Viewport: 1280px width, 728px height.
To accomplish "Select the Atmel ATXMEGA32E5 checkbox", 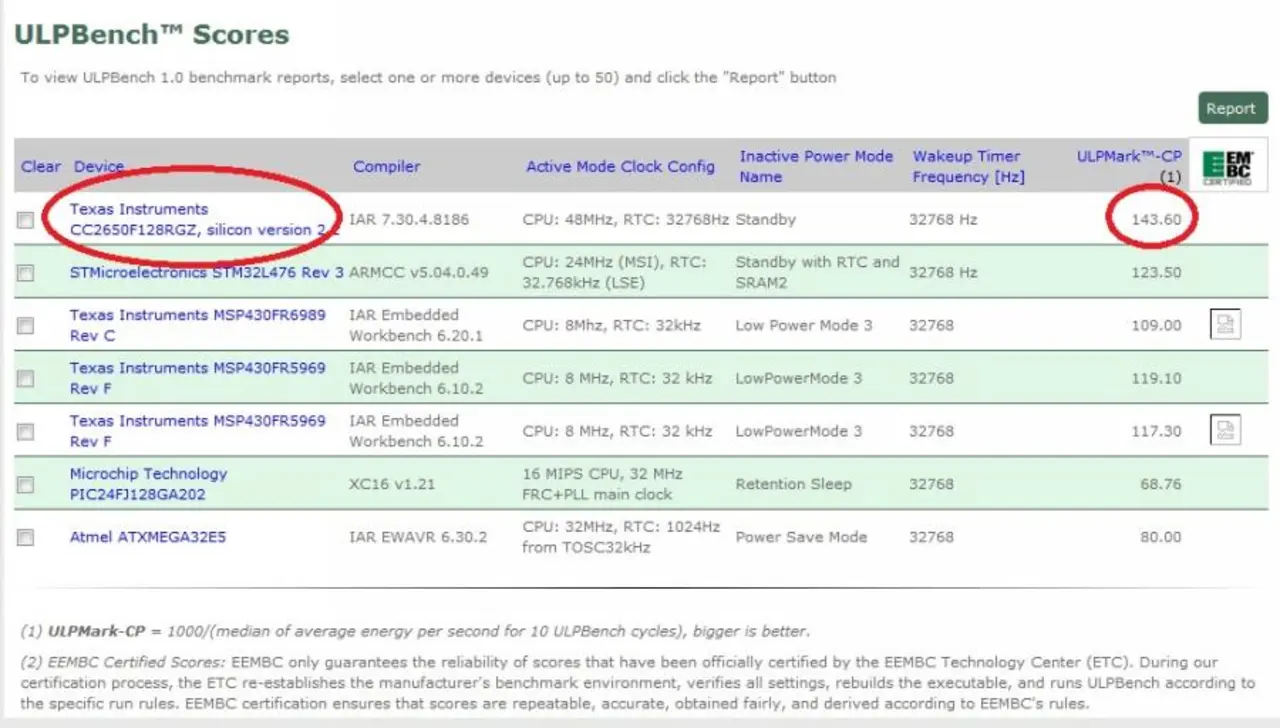I will point(25,537).
